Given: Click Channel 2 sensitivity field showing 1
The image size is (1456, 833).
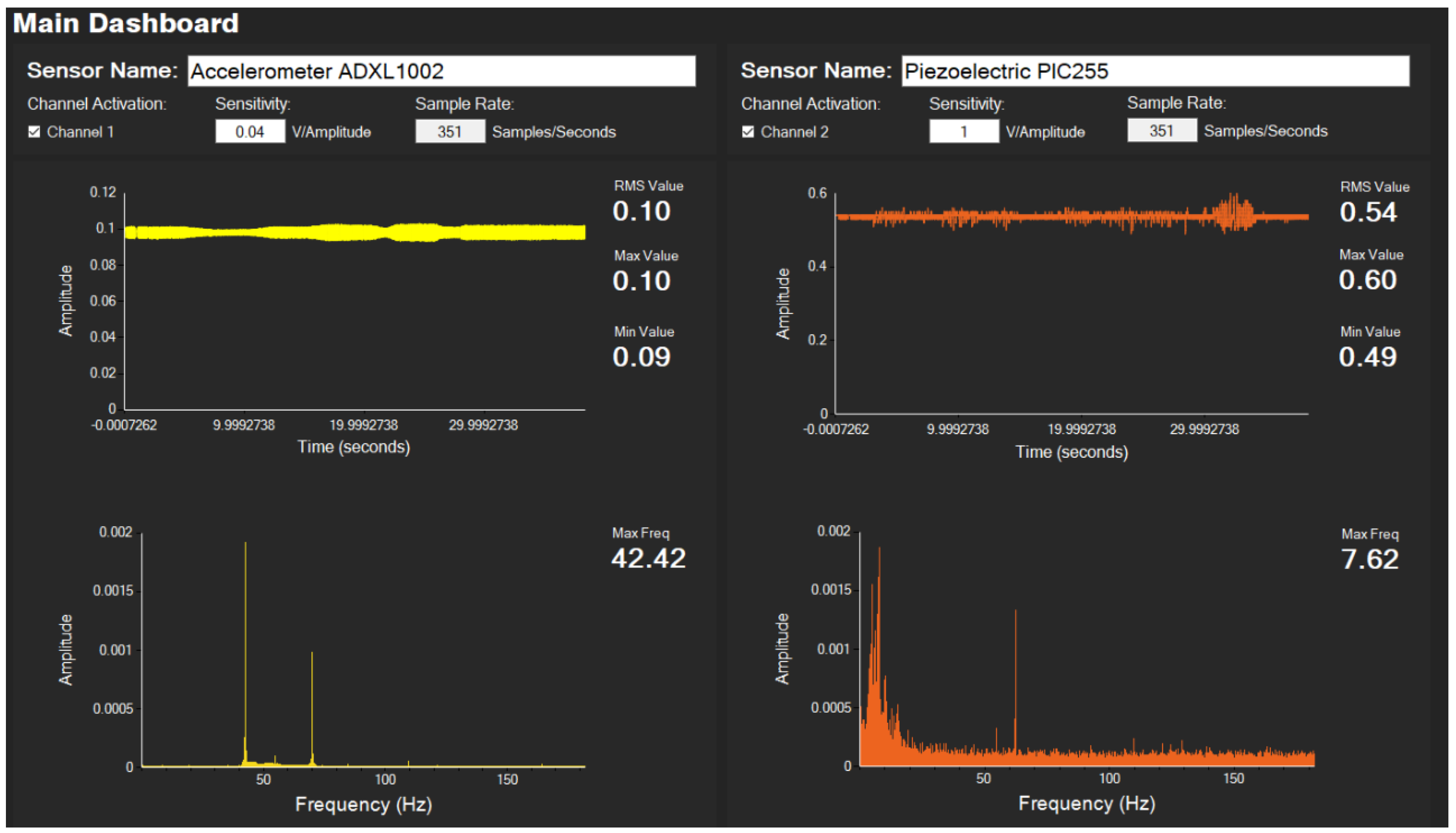Looking at the screenshot, I should [x=964, y=131].
